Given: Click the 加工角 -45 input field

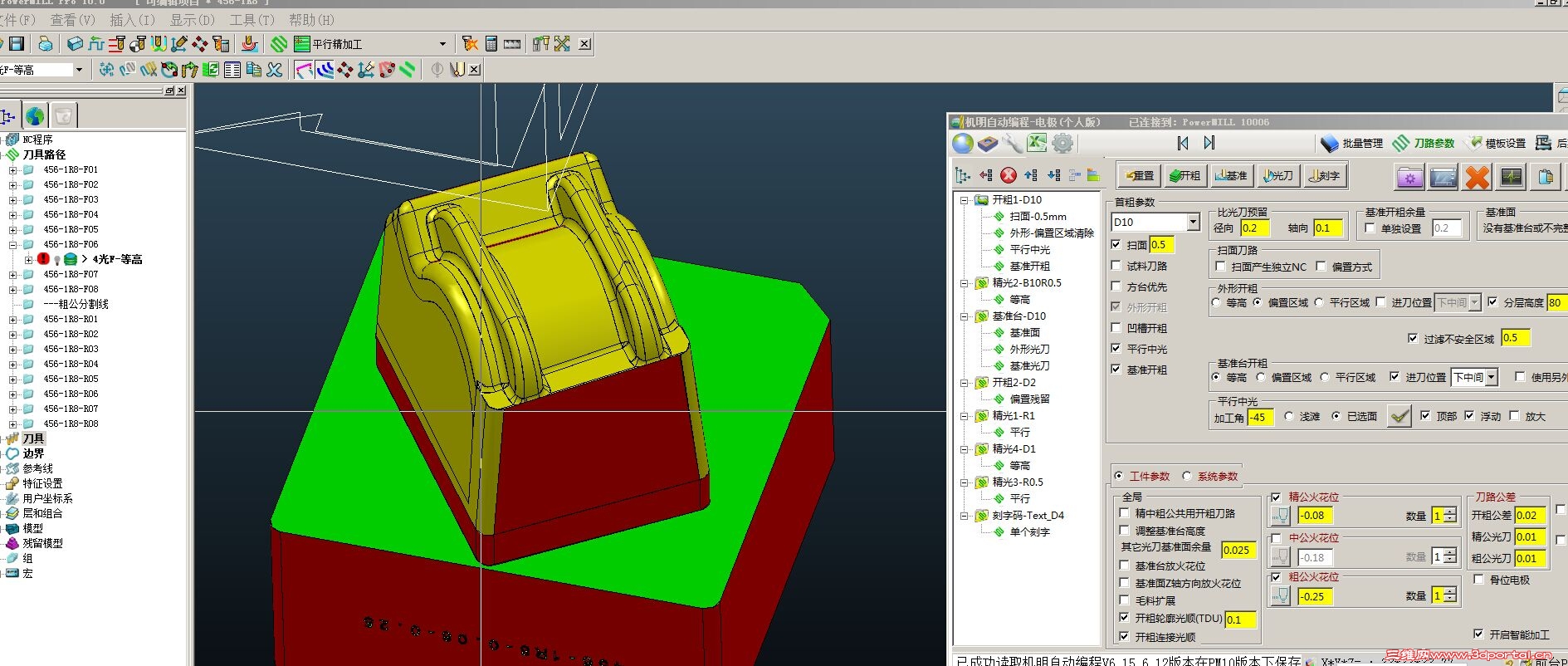Looking at the screenshot, I should 1260,417.
